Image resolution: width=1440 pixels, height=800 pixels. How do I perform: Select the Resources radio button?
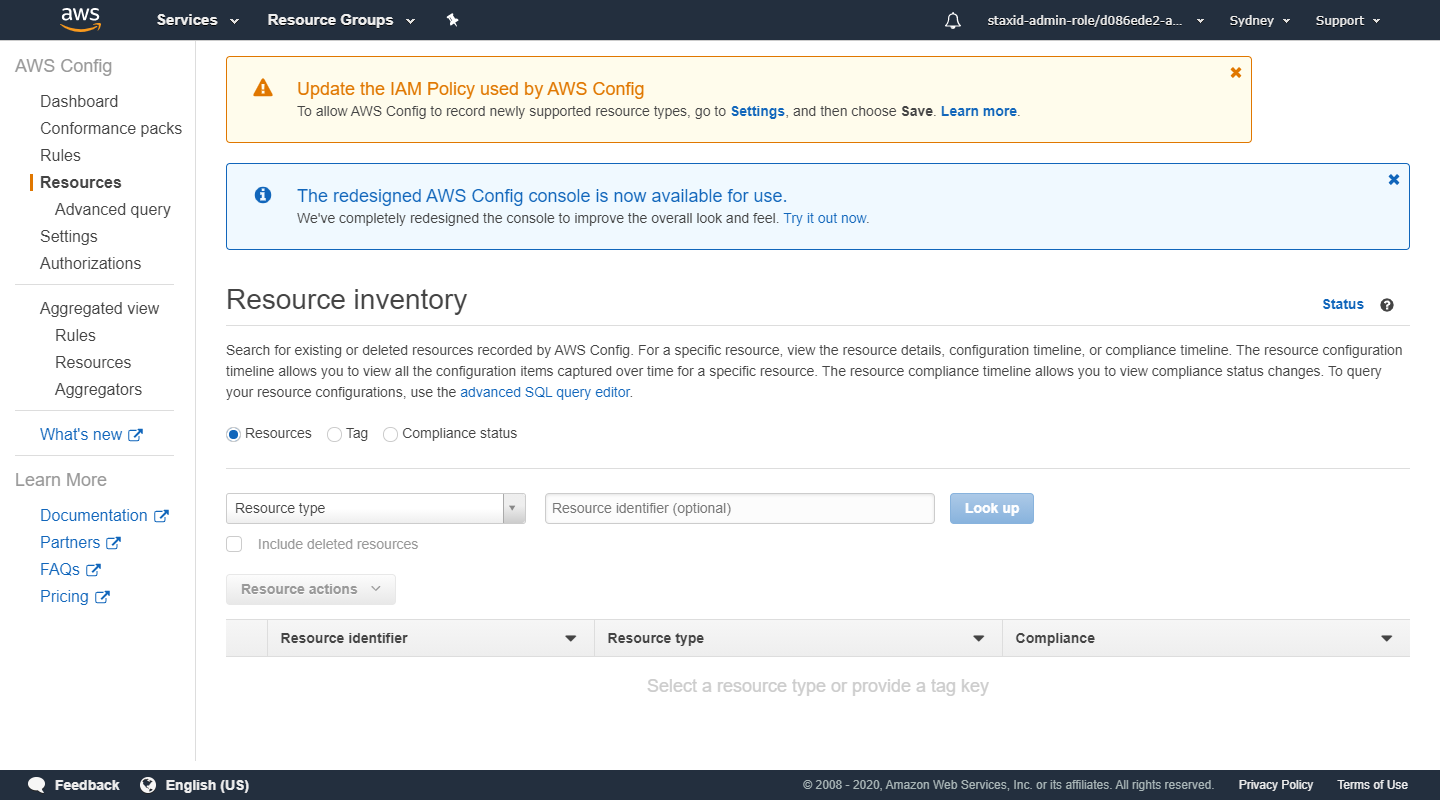point(234,434)
